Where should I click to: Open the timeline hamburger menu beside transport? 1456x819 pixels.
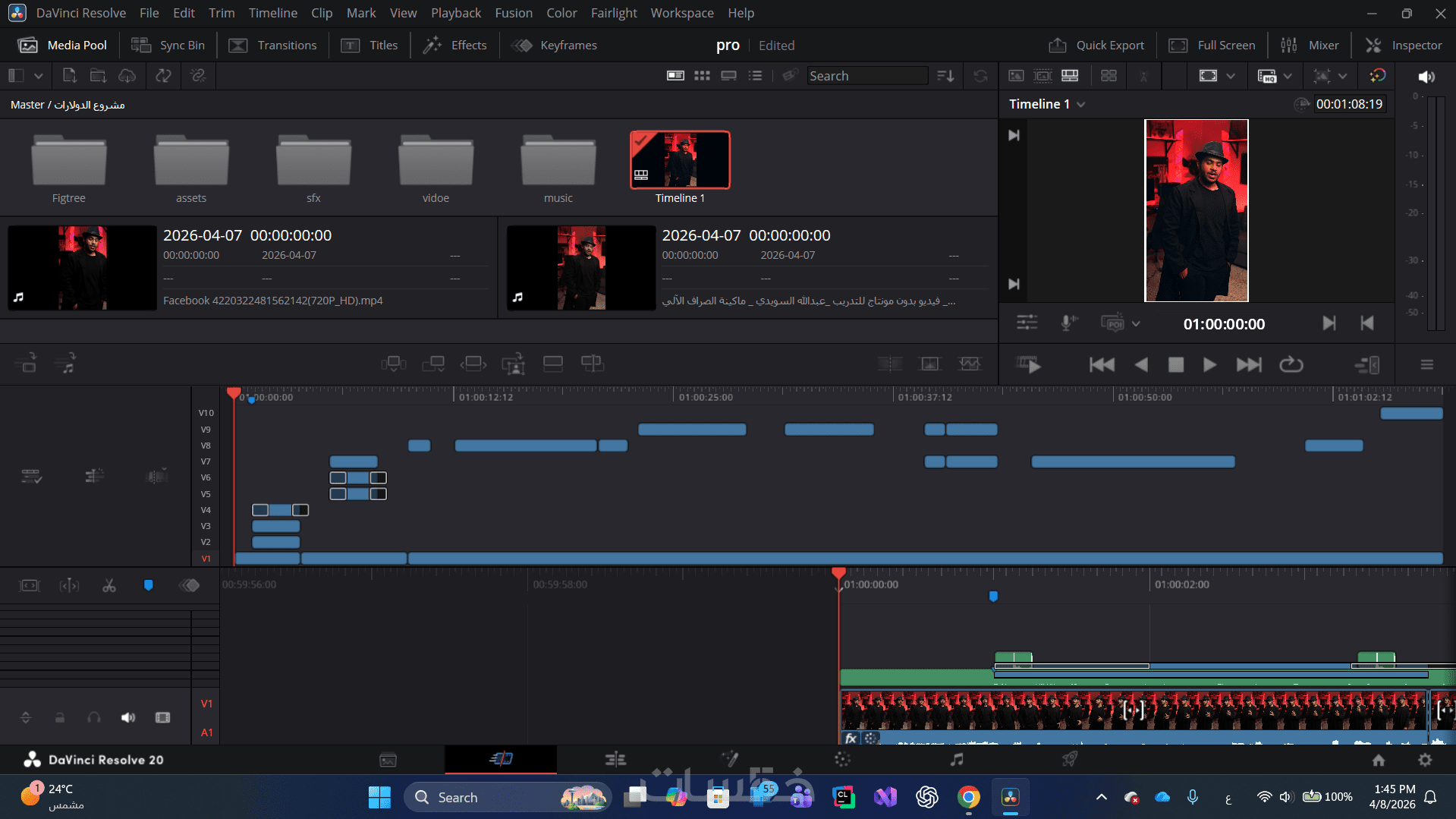tap(1427, 365)
